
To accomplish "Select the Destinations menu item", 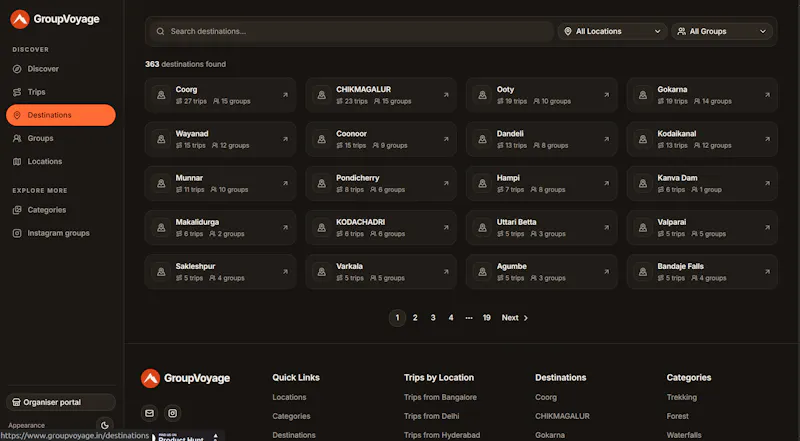I will tap(61, 115).
